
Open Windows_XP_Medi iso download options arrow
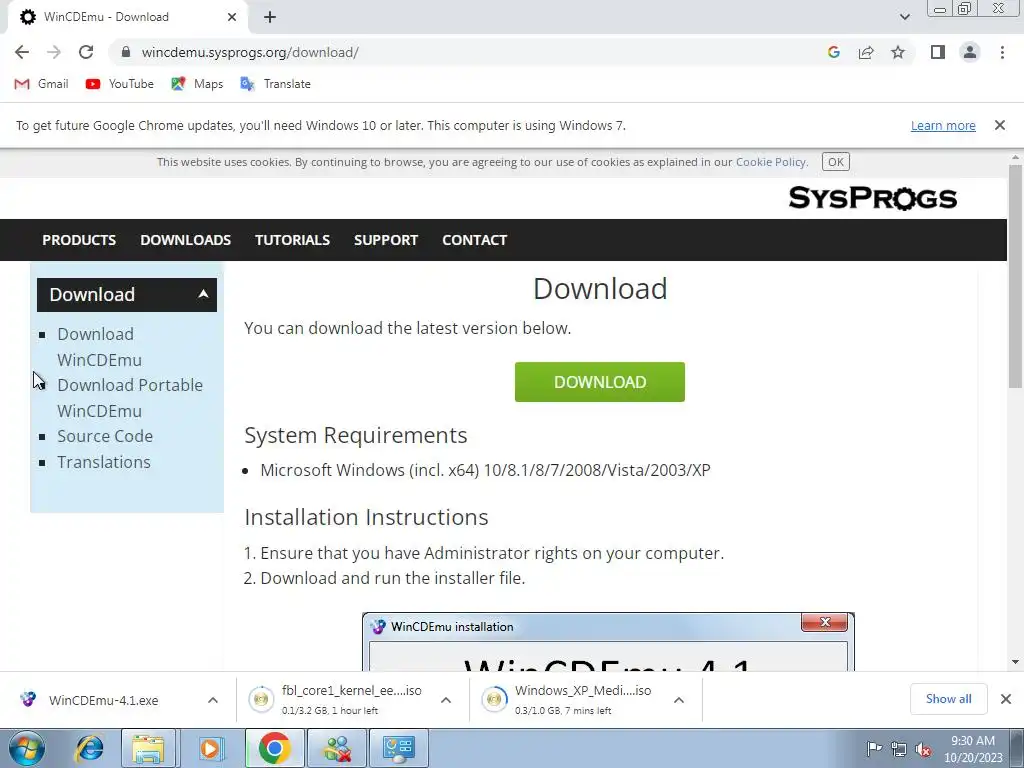(x=679, y=700)
